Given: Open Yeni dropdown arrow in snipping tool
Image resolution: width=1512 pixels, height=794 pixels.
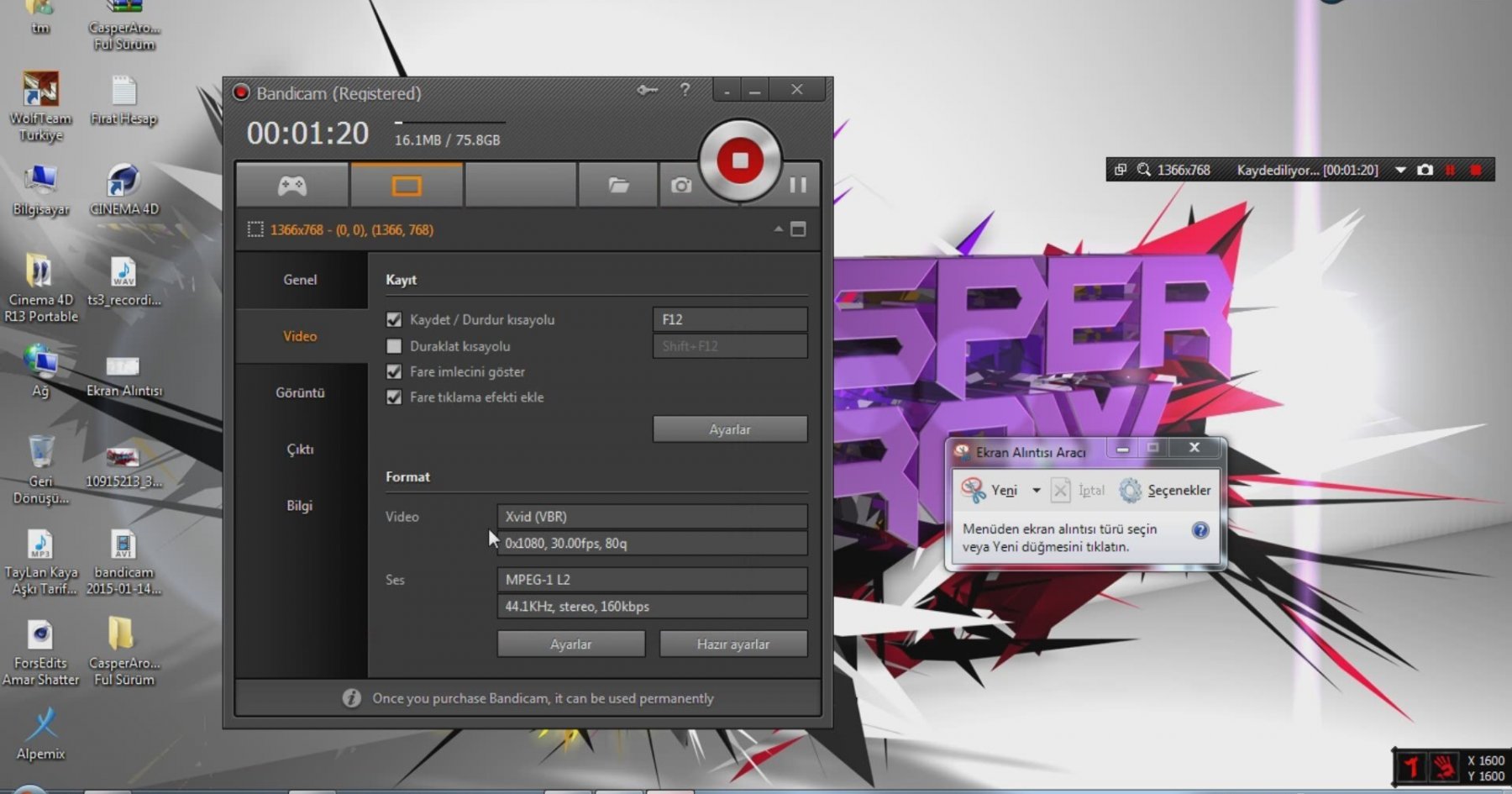Looking at the screenshot, I should (1036, 491).
